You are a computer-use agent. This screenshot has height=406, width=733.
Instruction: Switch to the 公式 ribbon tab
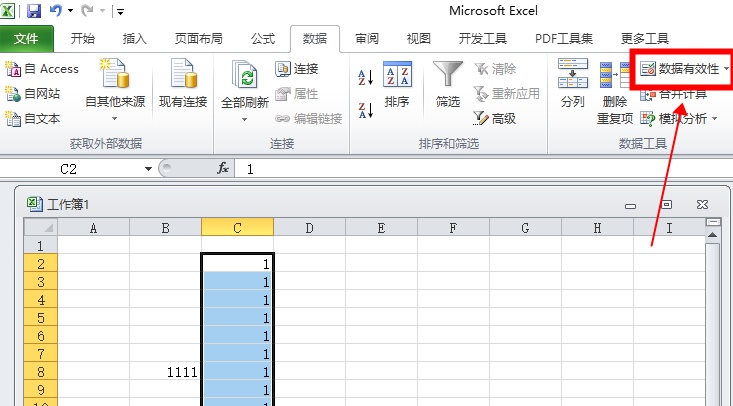pyautogui.click(x=263, y=38)
